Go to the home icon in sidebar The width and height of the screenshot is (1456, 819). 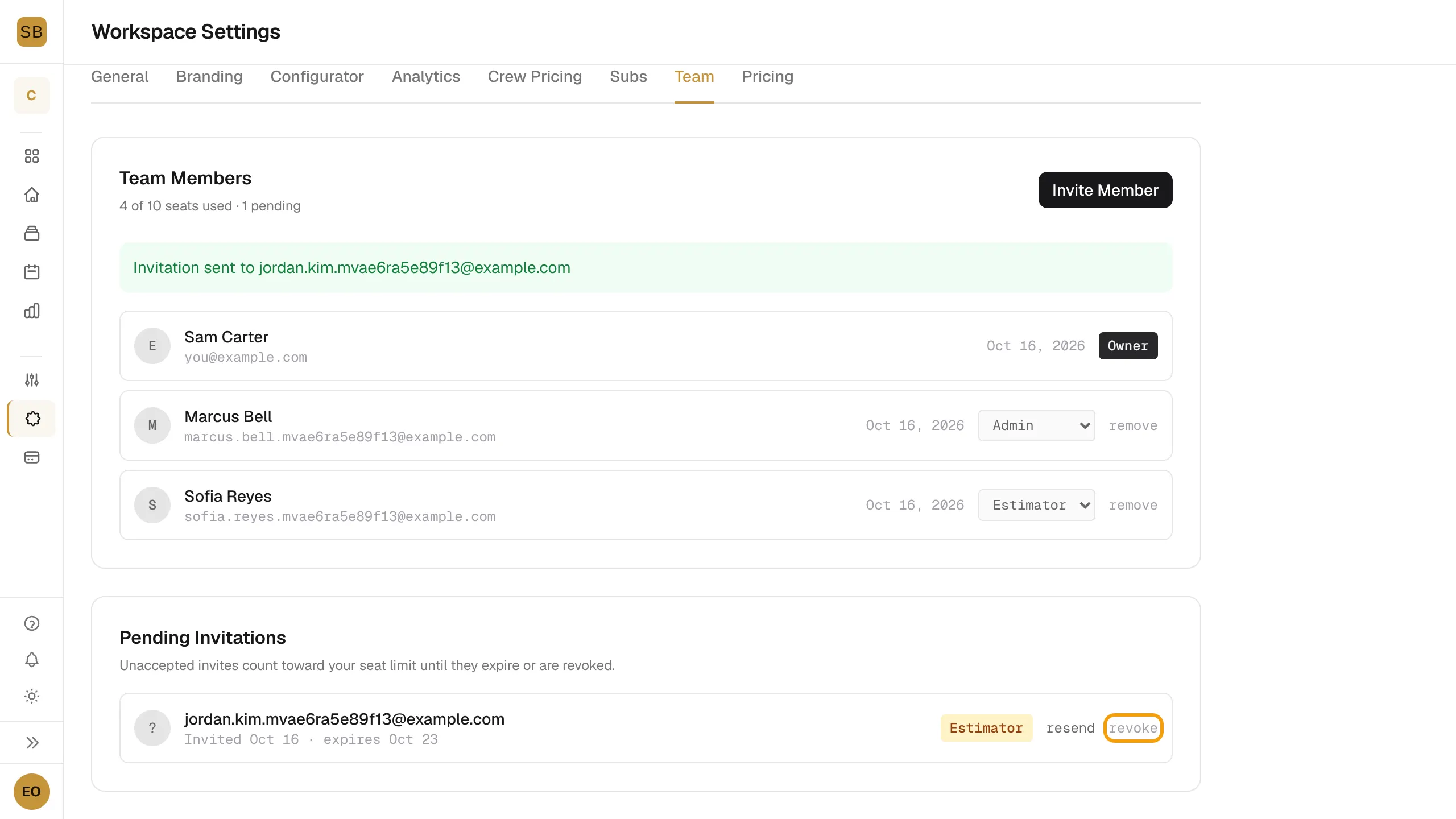click(x=32, y=195)
